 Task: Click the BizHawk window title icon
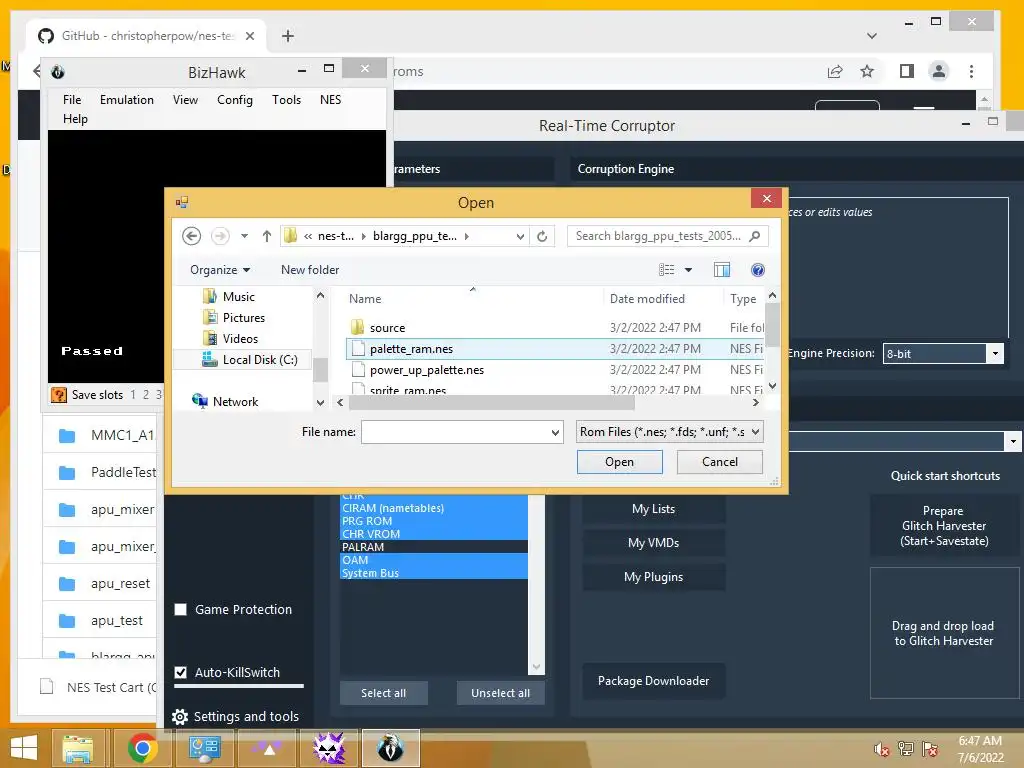[57, 72]
